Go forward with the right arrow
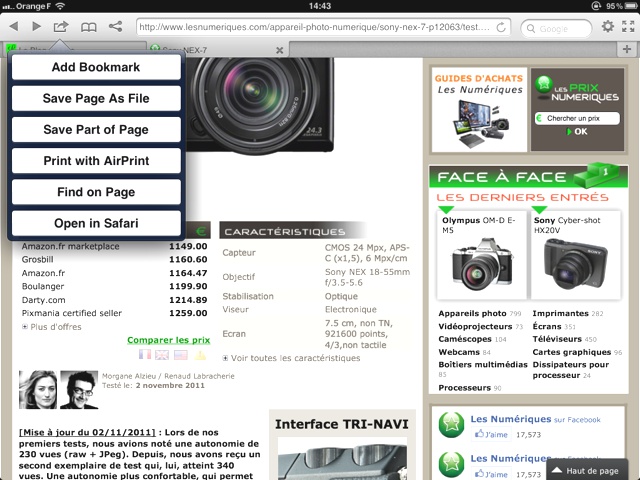This screenshot has width=640, height=480. click(x=37, y=27)
